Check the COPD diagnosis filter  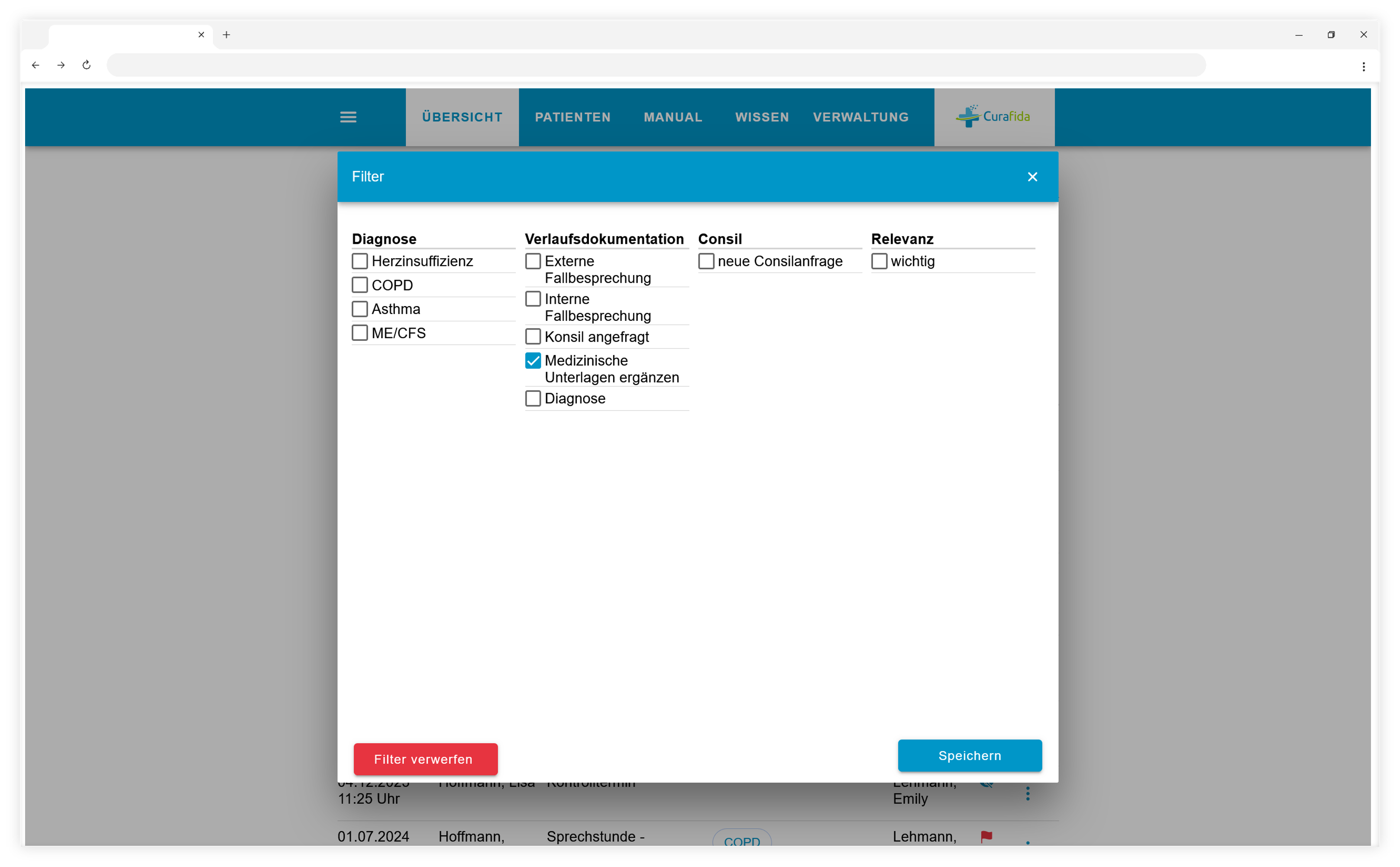[x=359, y=285]
